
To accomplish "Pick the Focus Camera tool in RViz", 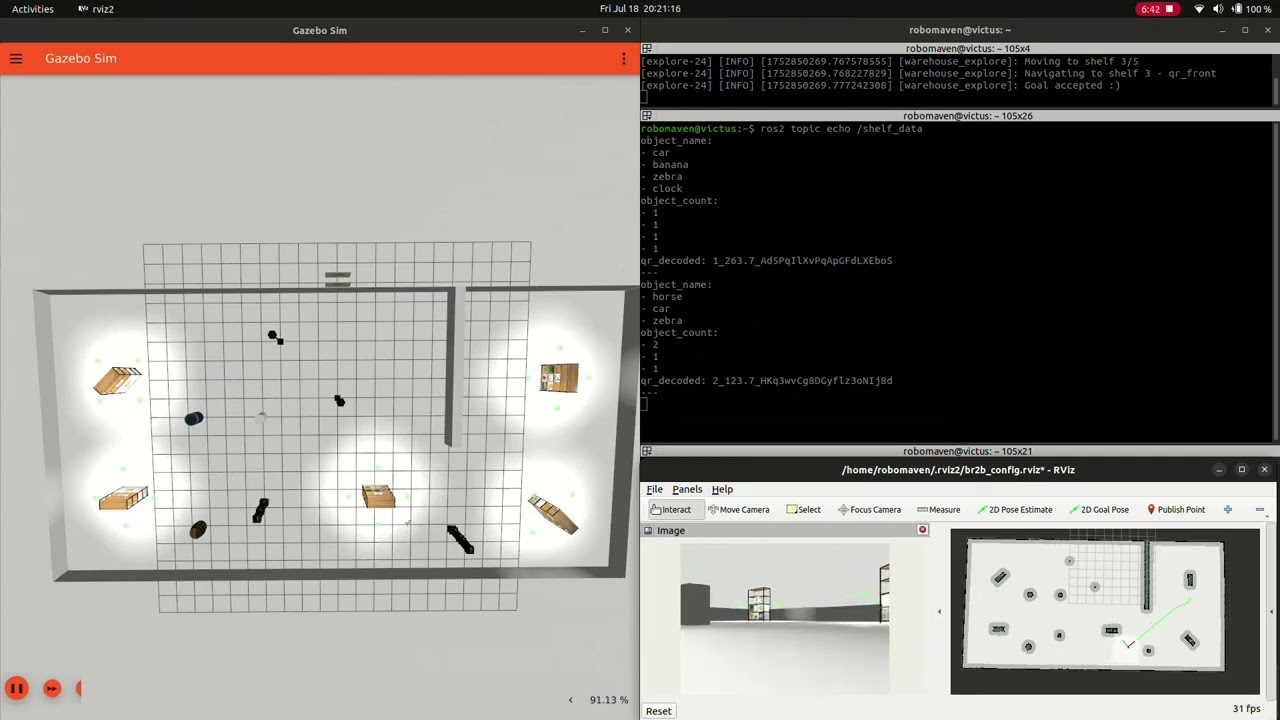I will click(x=869, y=510).
